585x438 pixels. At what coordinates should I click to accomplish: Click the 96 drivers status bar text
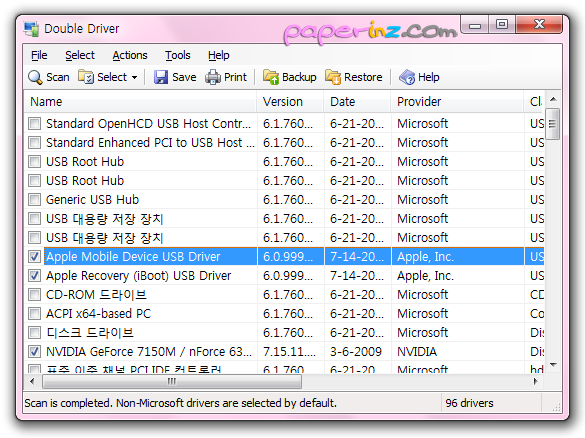pos(469,403)
